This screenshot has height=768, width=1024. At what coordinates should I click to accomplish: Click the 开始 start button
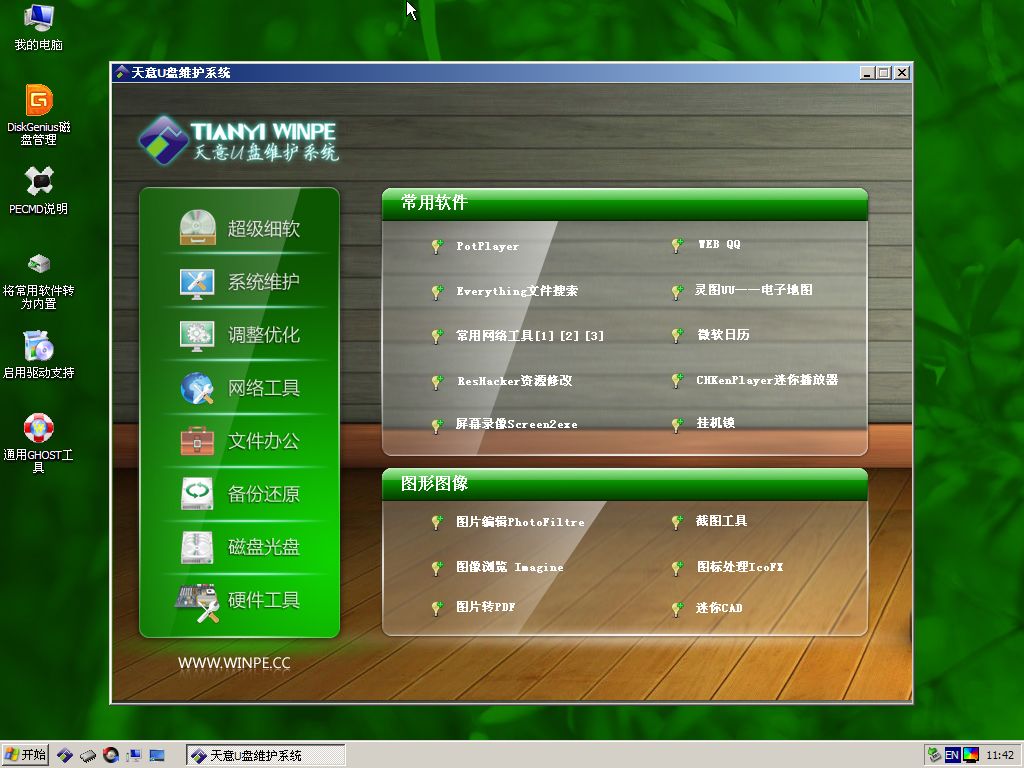pyautogui.click(x=25, y=756)
